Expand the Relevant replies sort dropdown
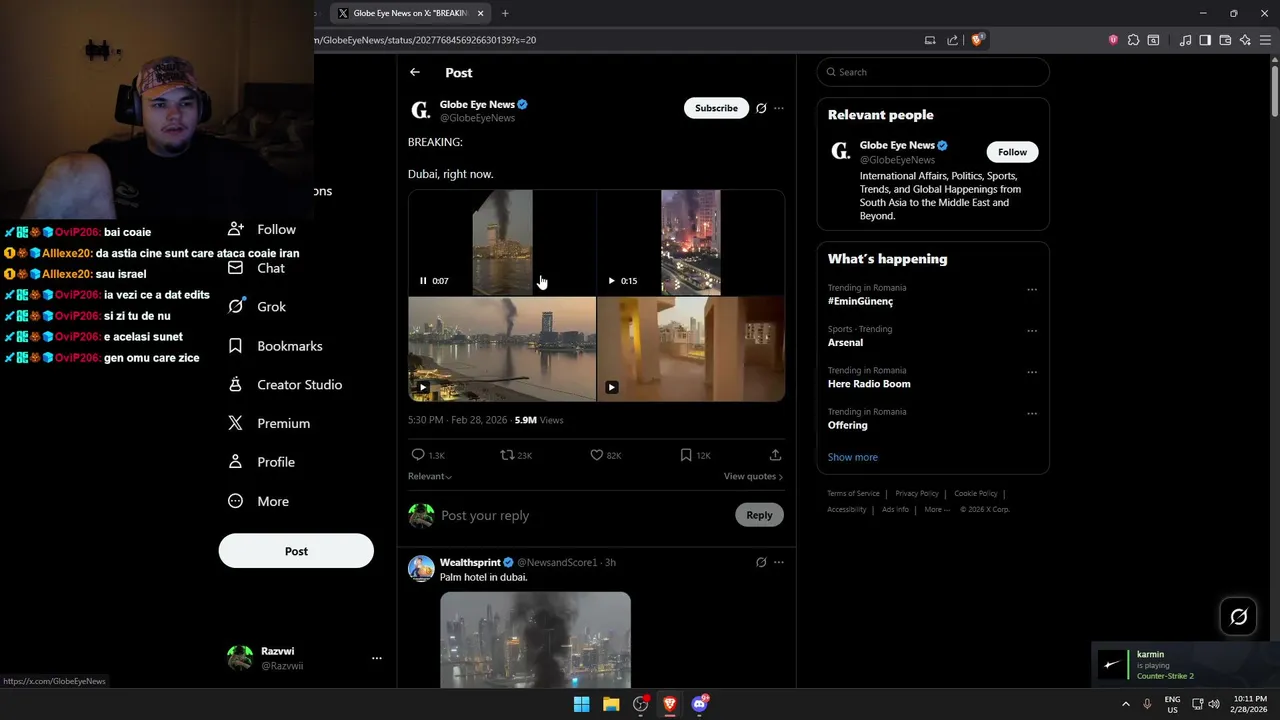This screenshot has width=1280, height=720. [x=430, y=476]
